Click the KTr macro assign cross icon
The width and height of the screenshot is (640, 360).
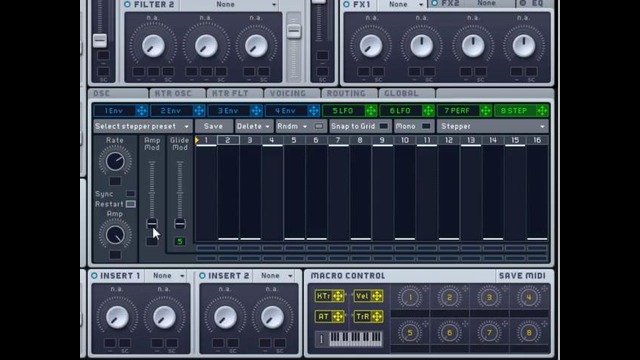pyautogui.click(x=338, y=296)
